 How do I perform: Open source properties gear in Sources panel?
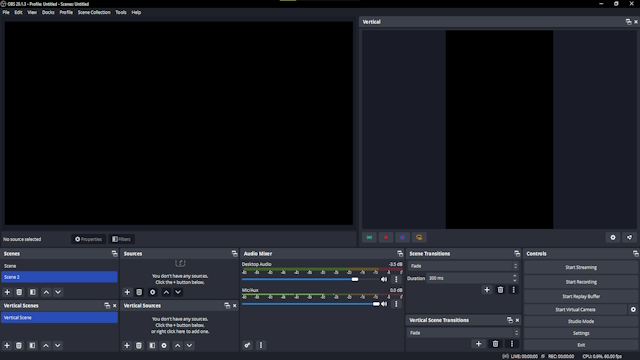153,292
